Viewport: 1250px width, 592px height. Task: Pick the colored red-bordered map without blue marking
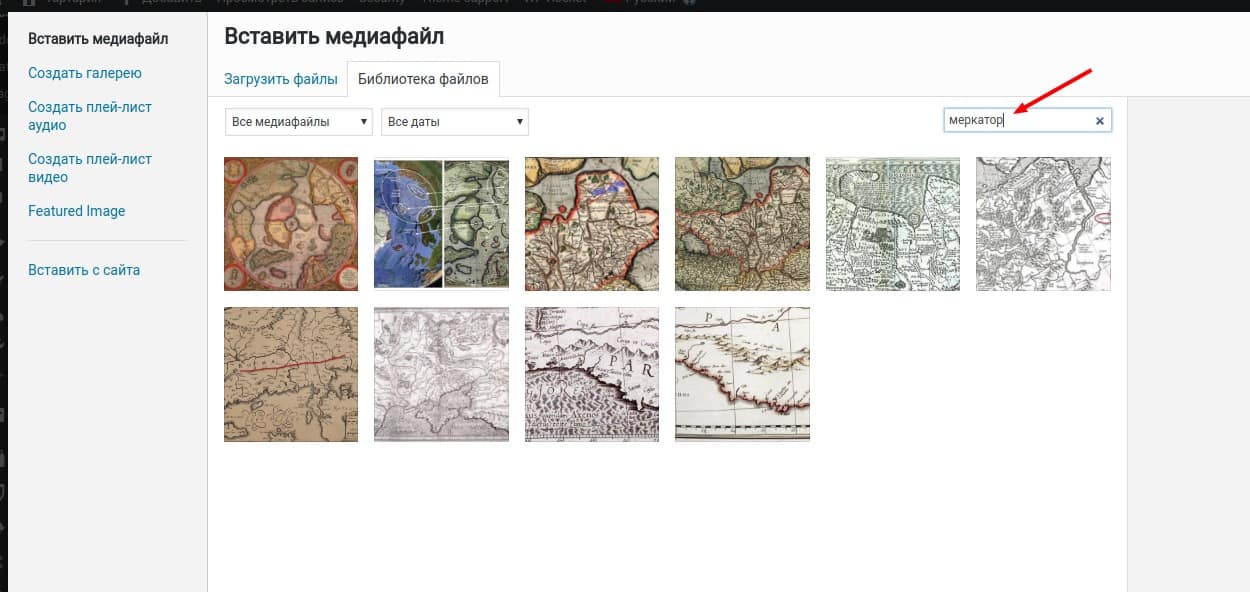(742, 224)
